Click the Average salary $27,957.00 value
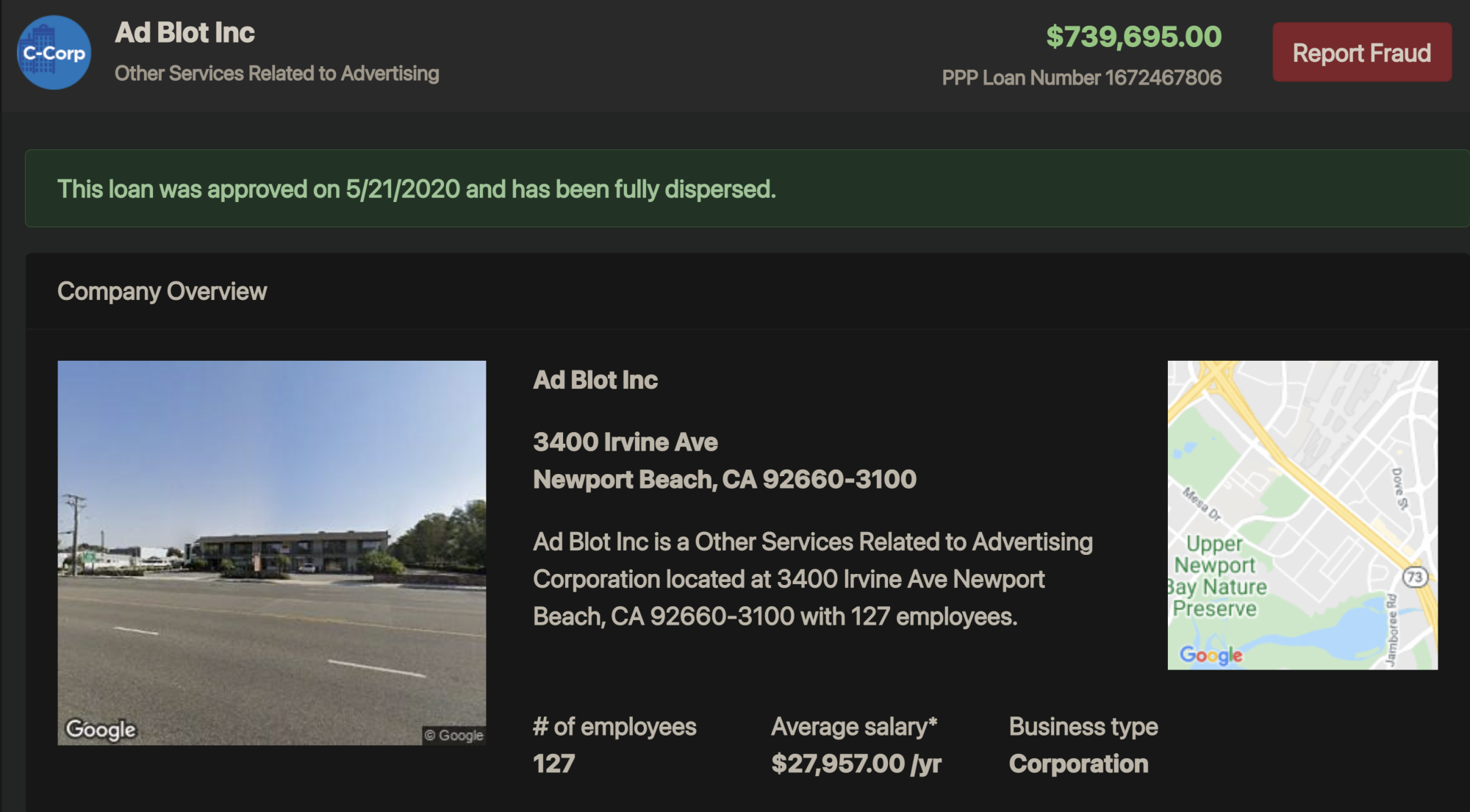 [856, 764]
